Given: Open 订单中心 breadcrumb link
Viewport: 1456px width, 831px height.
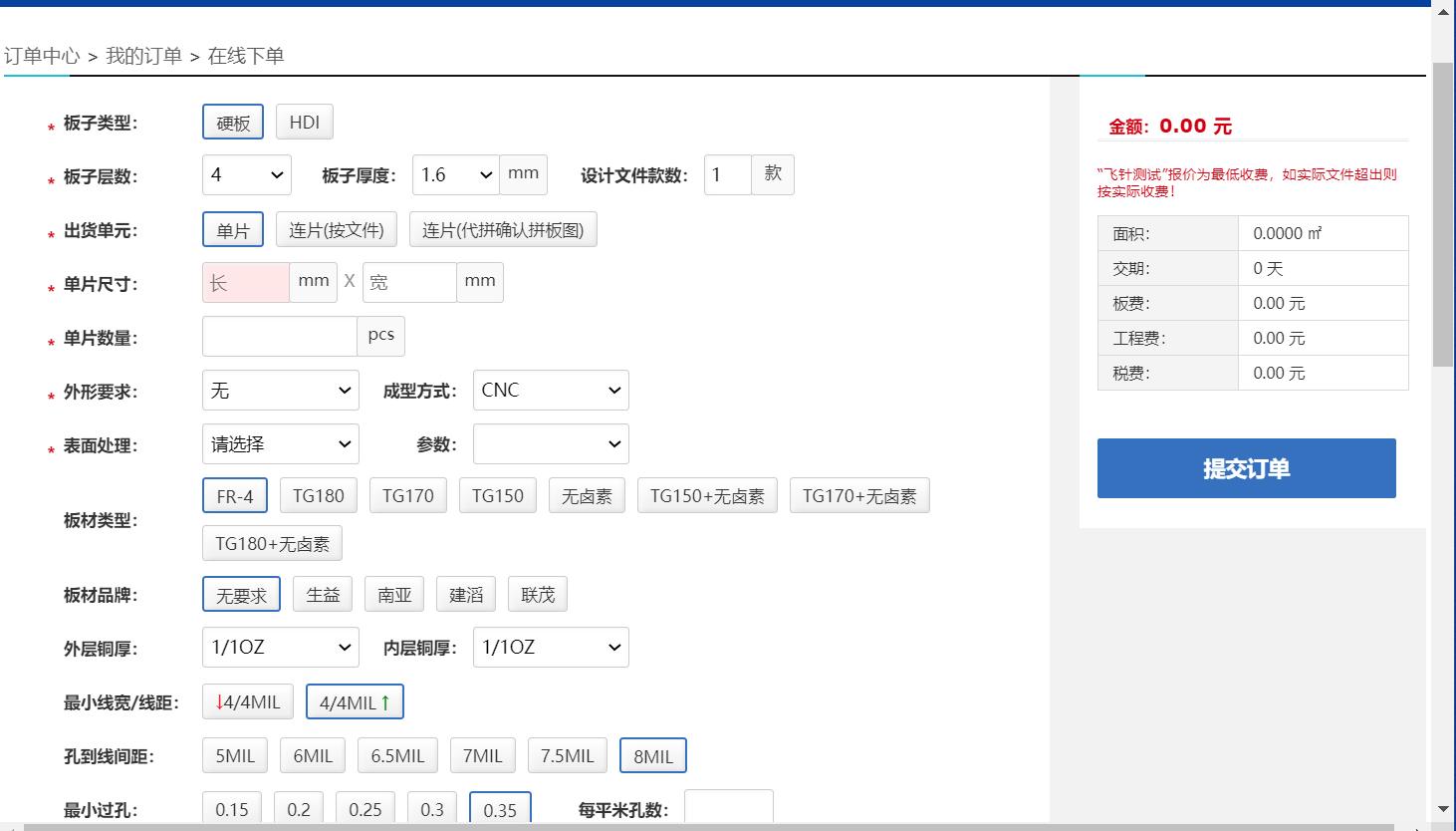Looking at the screenshot, I should tap(42, 56).
